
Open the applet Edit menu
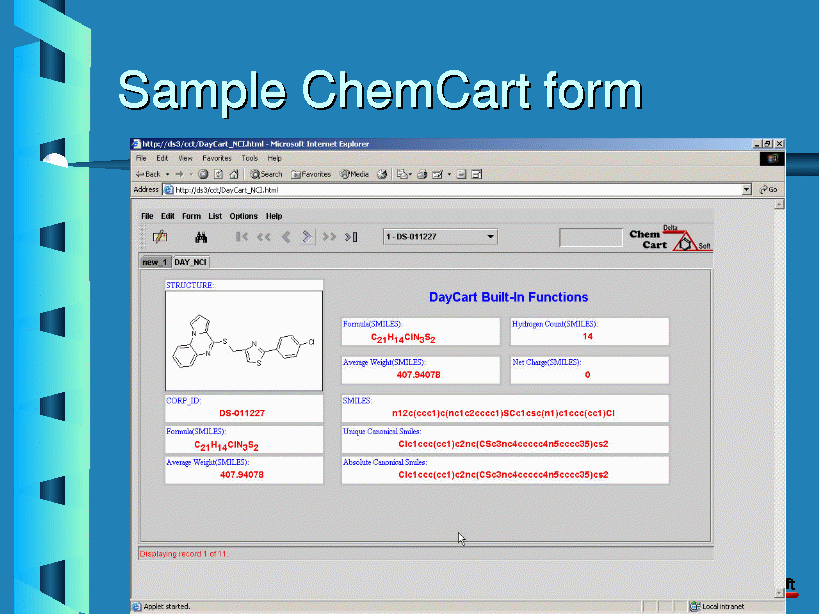click(x=168, y=216)
